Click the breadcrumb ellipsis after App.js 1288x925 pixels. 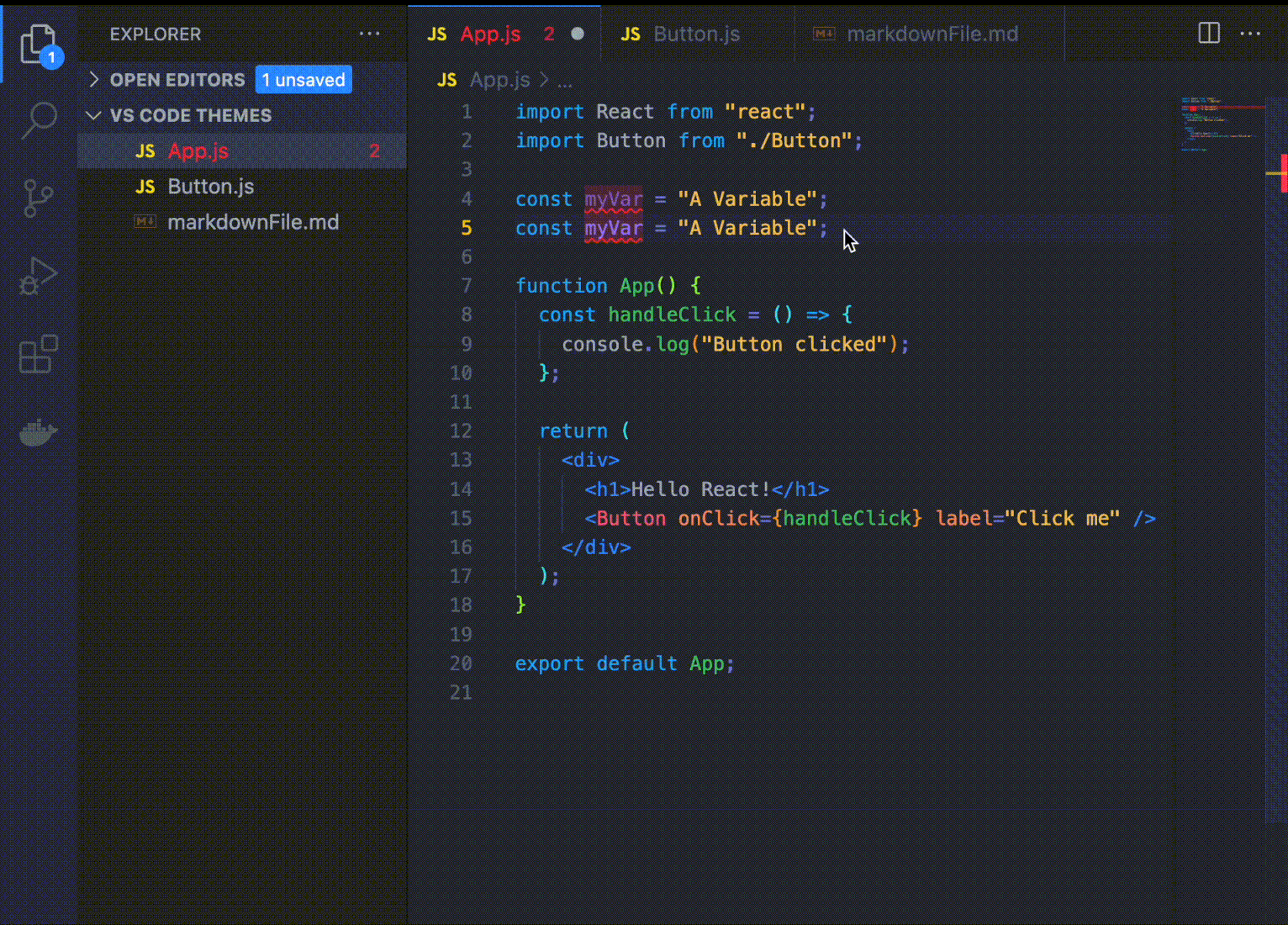564,81
